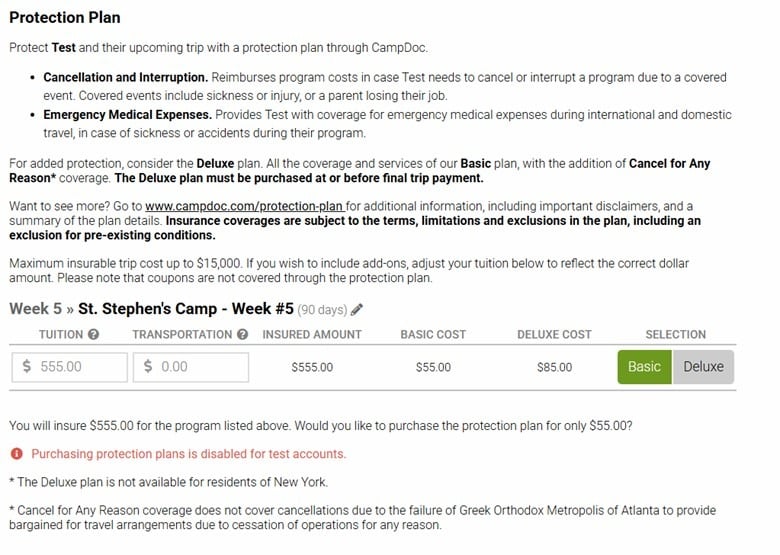This screenshot has height=555, width=780.
Task: Click the dollar sign in Transportation field
Action: 148,367
